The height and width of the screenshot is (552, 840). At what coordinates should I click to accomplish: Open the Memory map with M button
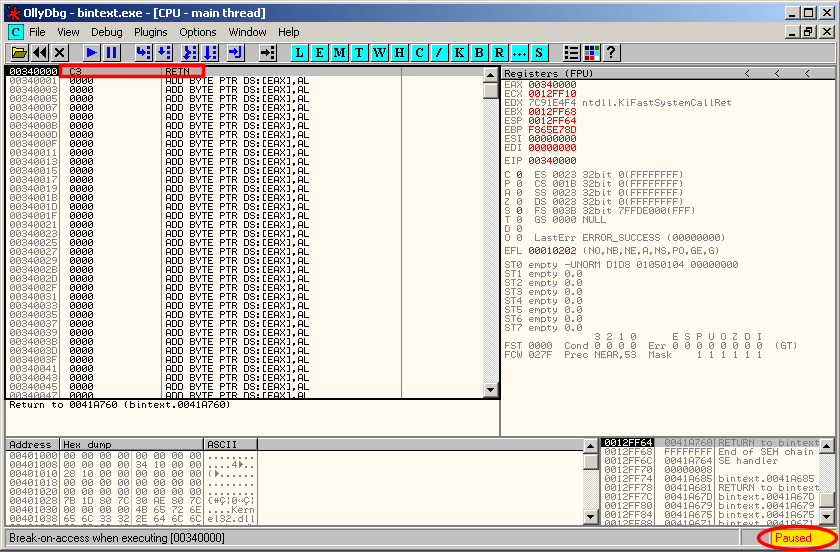[340, 52]
